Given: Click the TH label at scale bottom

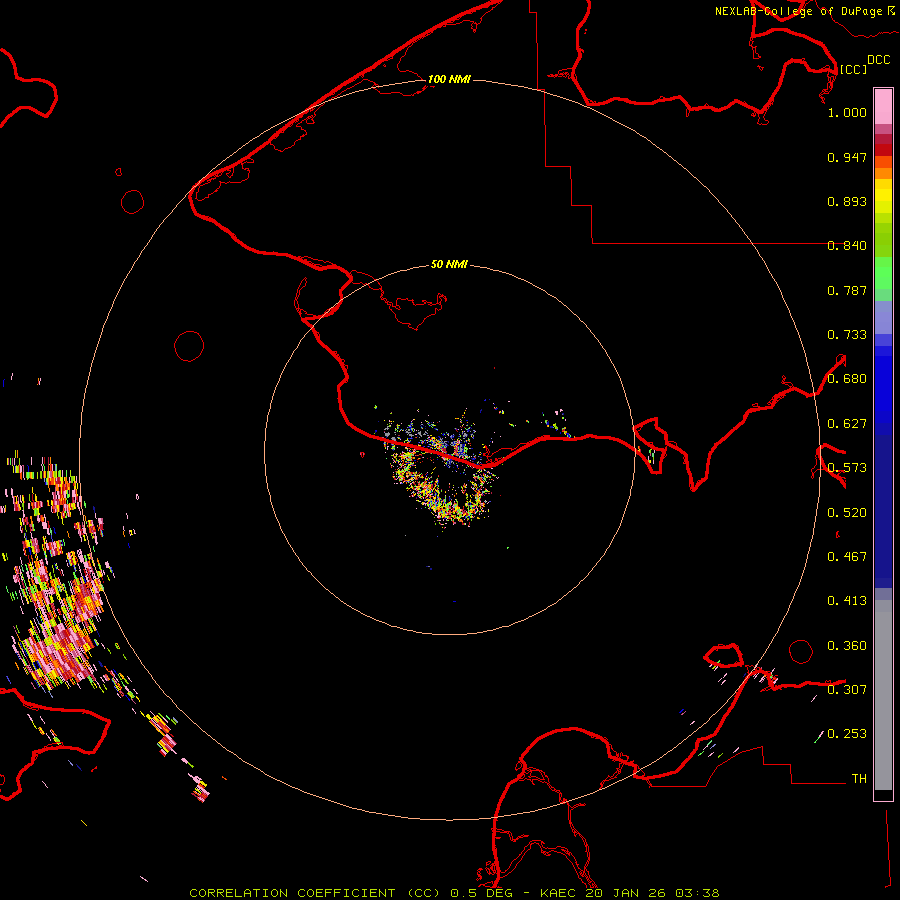Looking at the screenshot, I should 858,778.
